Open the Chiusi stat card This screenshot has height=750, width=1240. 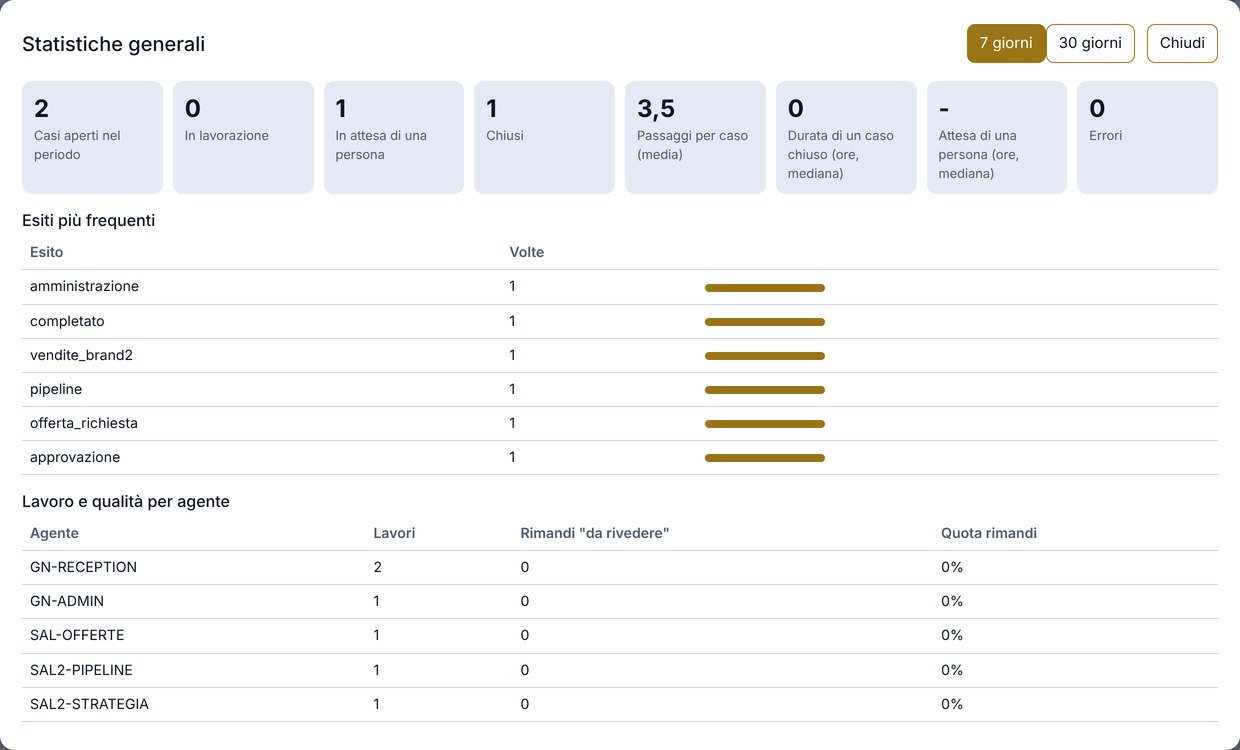pyautogui.click(x=544, y=137)
